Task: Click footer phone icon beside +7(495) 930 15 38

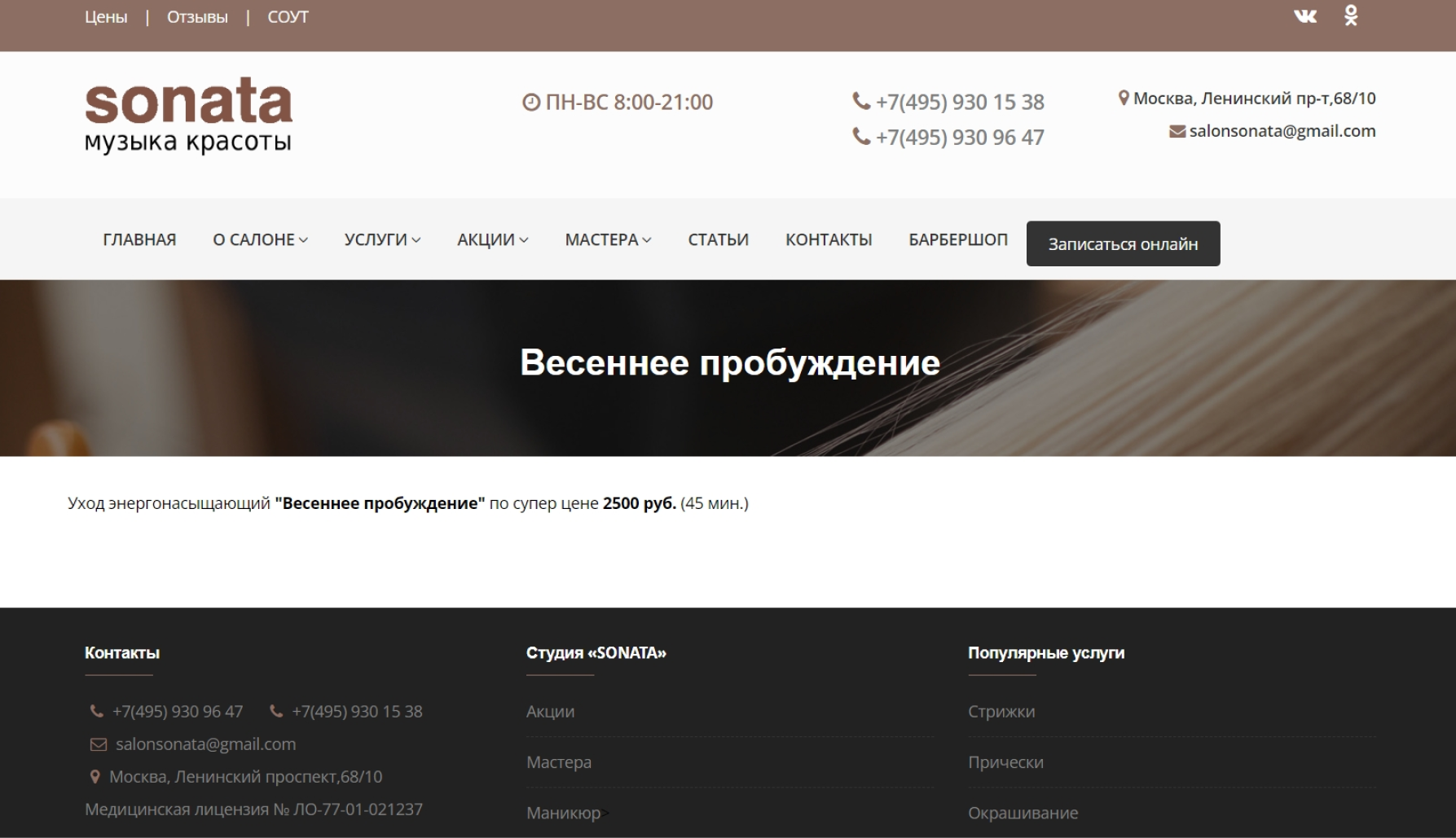Action: click(276, 711)
